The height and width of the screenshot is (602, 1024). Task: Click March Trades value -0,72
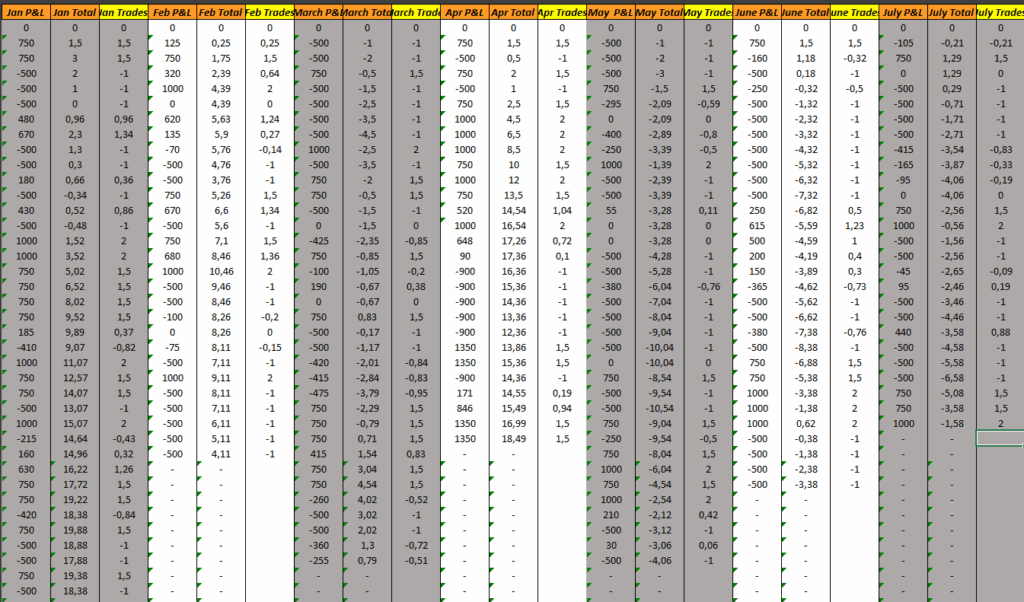coord(416,545)
